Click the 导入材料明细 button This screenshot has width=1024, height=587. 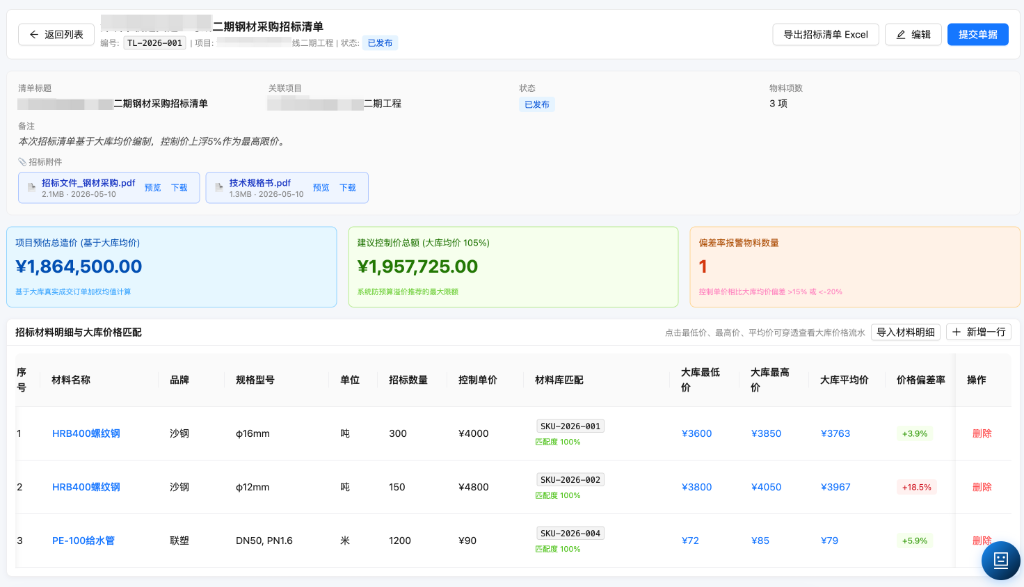[905, 332]
